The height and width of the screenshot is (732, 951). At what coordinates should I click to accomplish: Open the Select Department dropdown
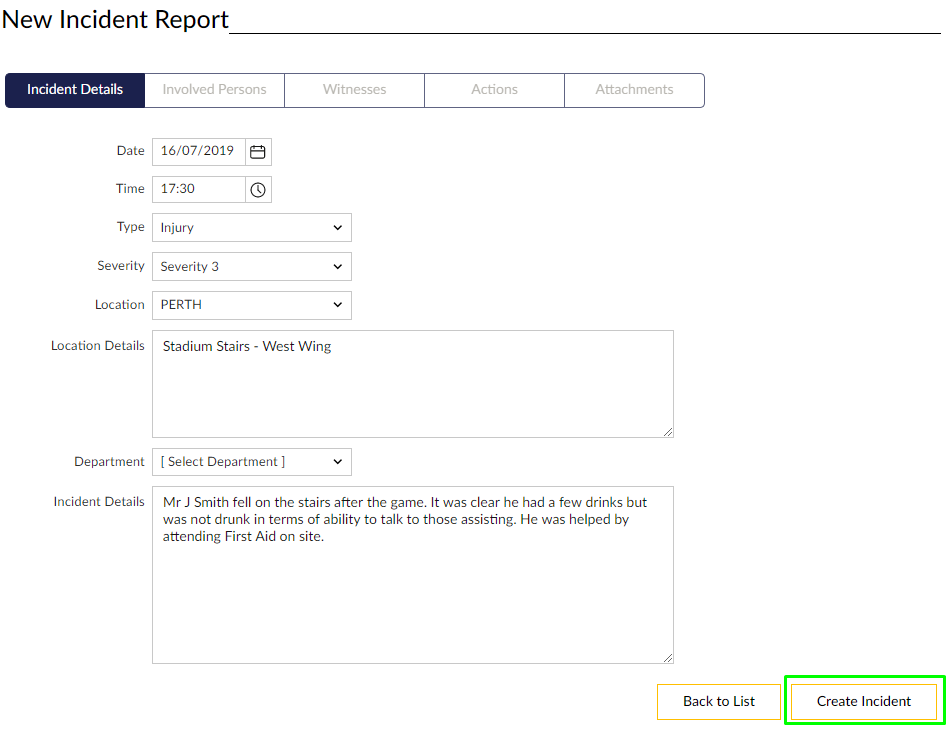tap(252, 462)
